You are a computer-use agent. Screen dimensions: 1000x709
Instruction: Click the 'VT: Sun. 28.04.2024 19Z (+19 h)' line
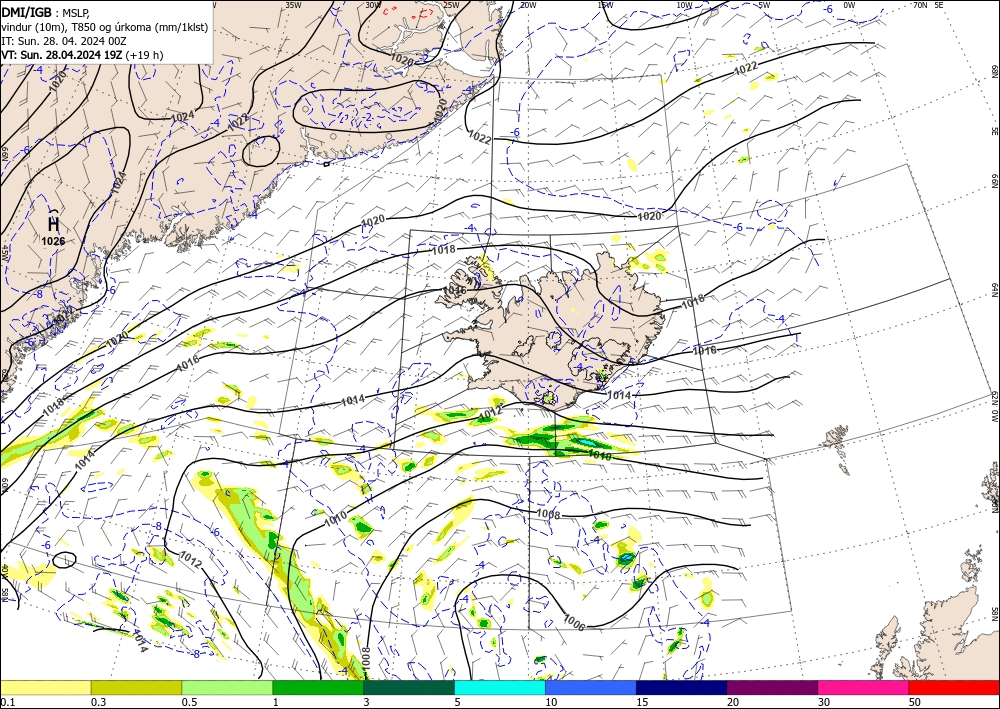tap(82, 55)
